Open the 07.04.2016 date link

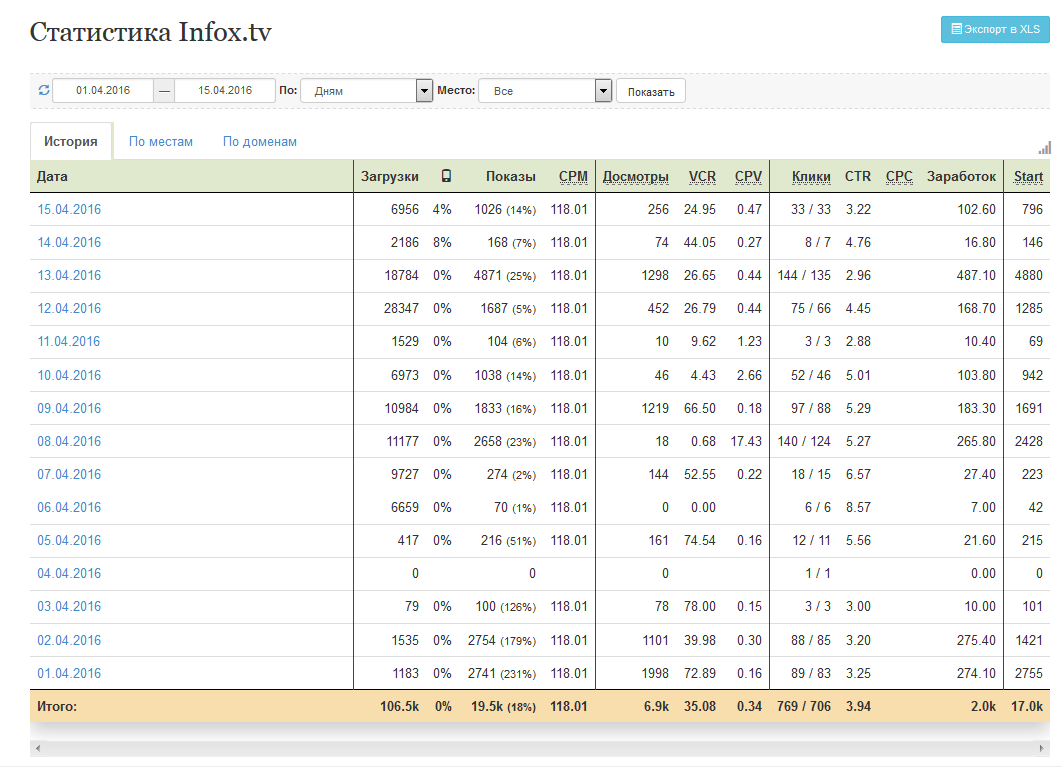coord(69,474)
